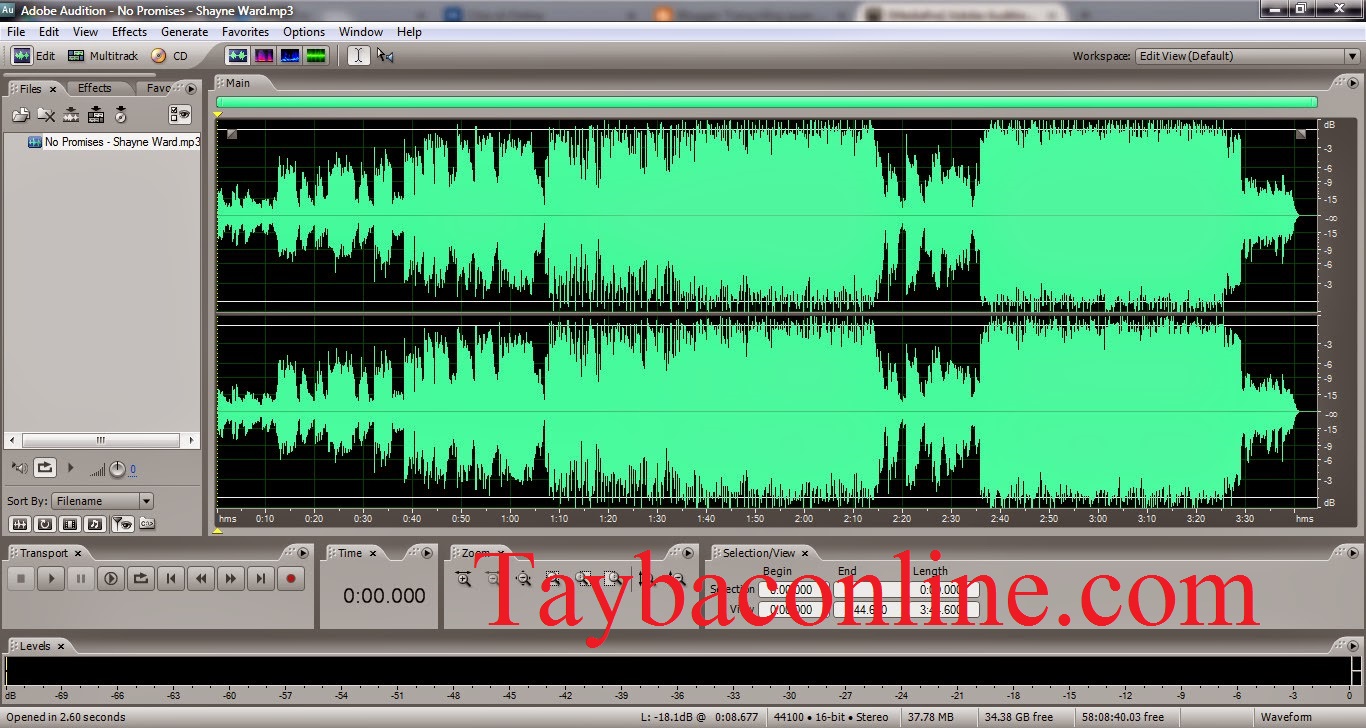This screenshot has height=728, width=1366.
Task: Toggle Show Audio Files filter
Action: [x=19, y=524]
